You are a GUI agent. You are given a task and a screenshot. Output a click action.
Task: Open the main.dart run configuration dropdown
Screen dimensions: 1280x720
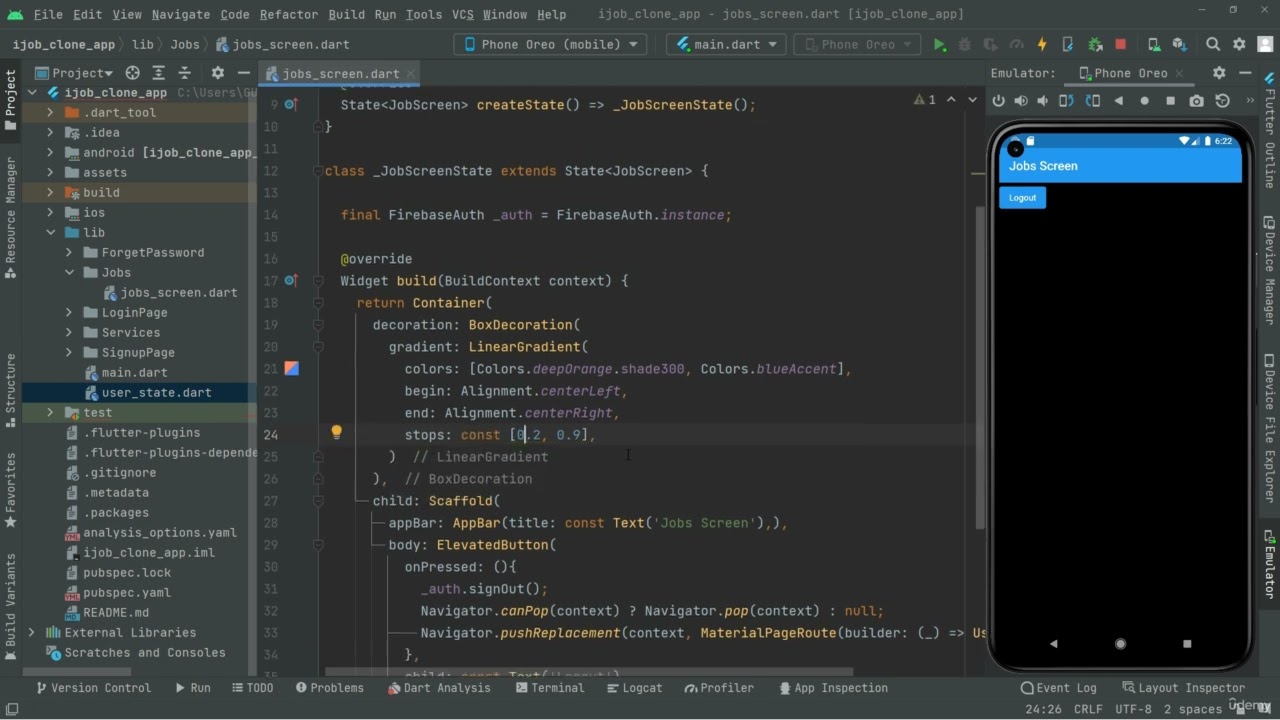727,44
